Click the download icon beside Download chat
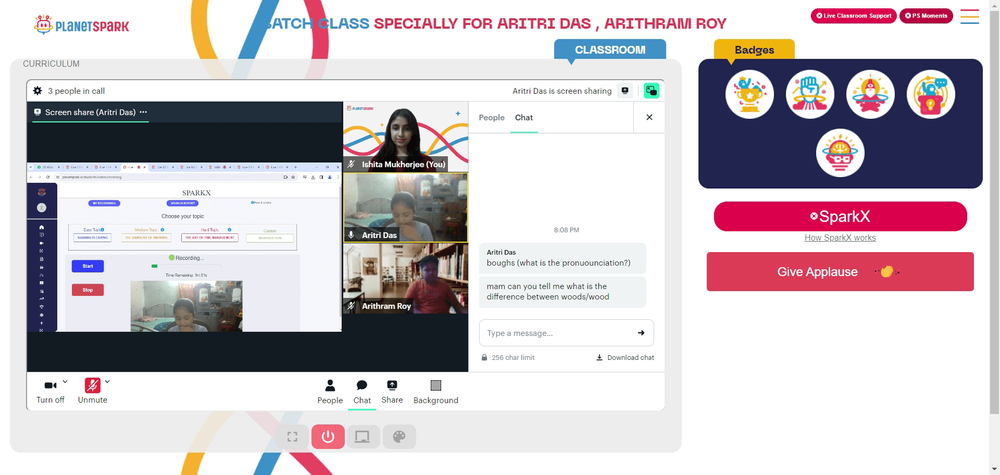 599,358
